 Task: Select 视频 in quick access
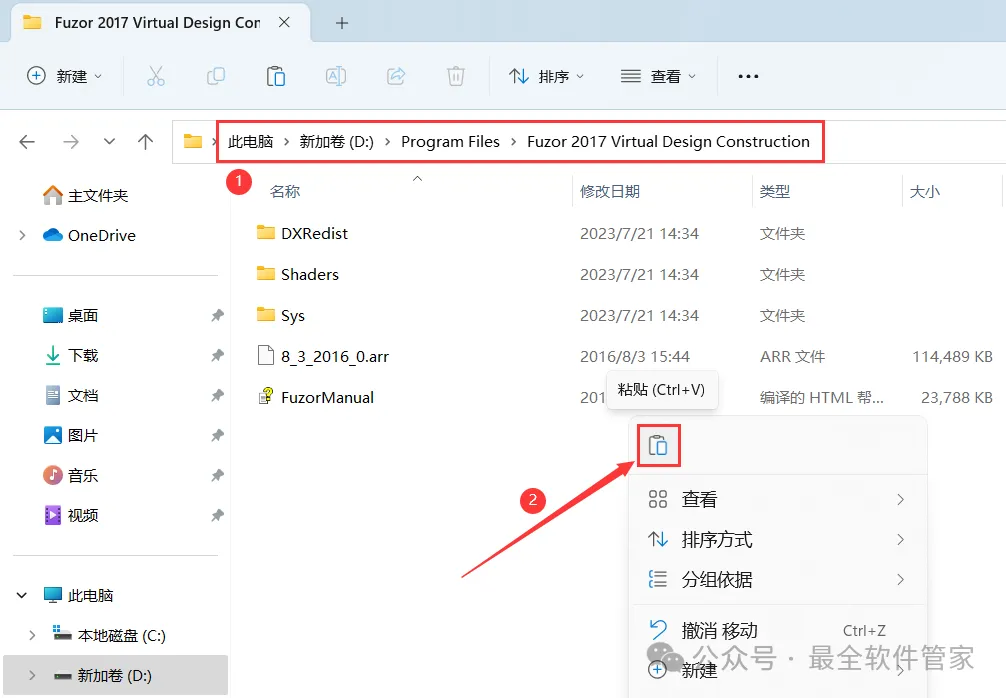pos(71,515)
